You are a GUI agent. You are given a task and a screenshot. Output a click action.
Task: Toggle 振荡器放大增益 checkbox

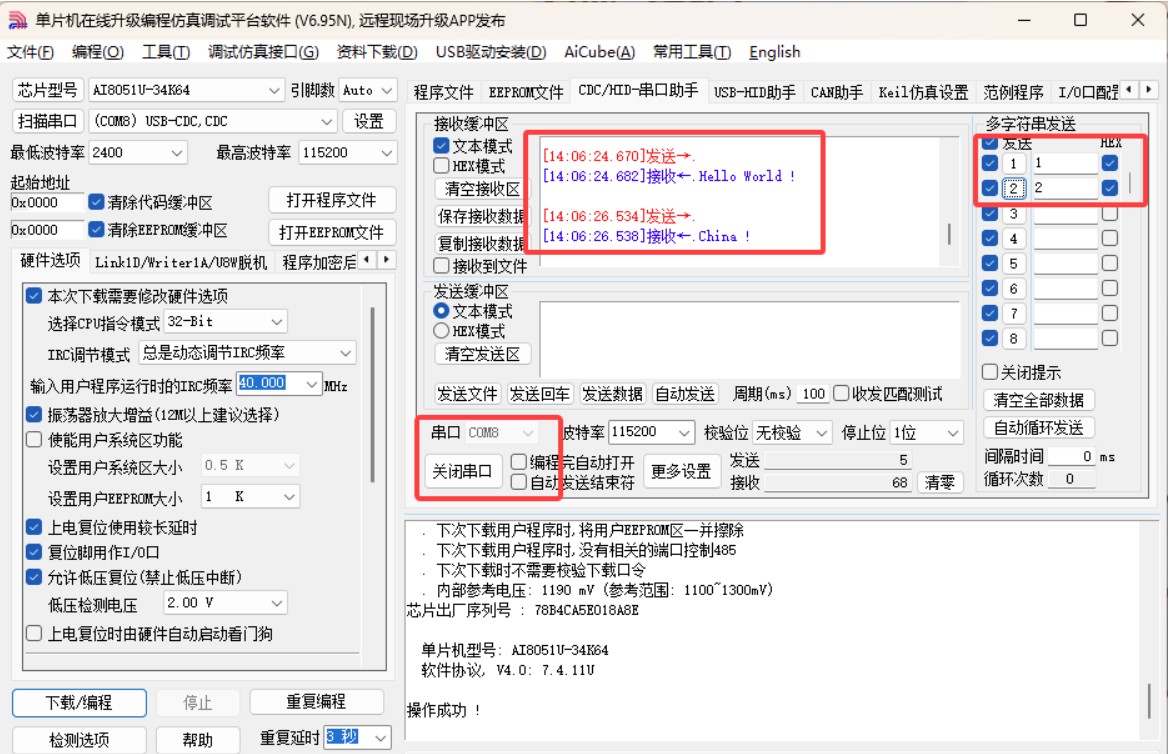point(34,414)
